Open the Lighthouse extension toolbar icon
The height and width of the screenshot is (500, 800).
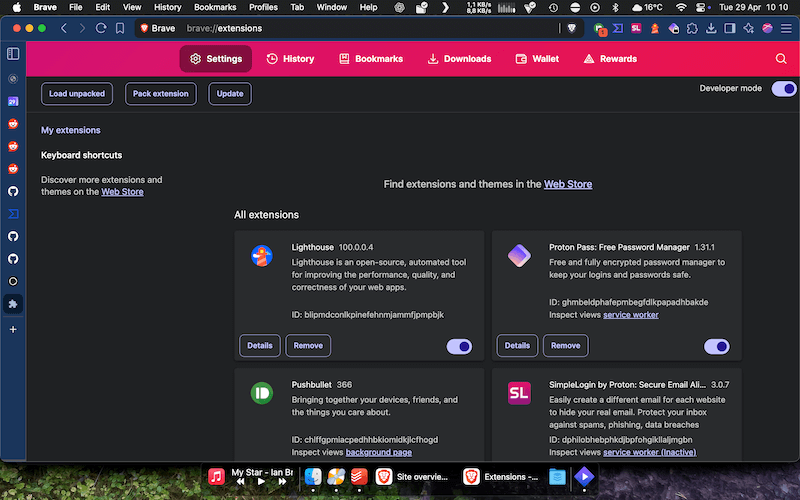click(x=655, y=29)
